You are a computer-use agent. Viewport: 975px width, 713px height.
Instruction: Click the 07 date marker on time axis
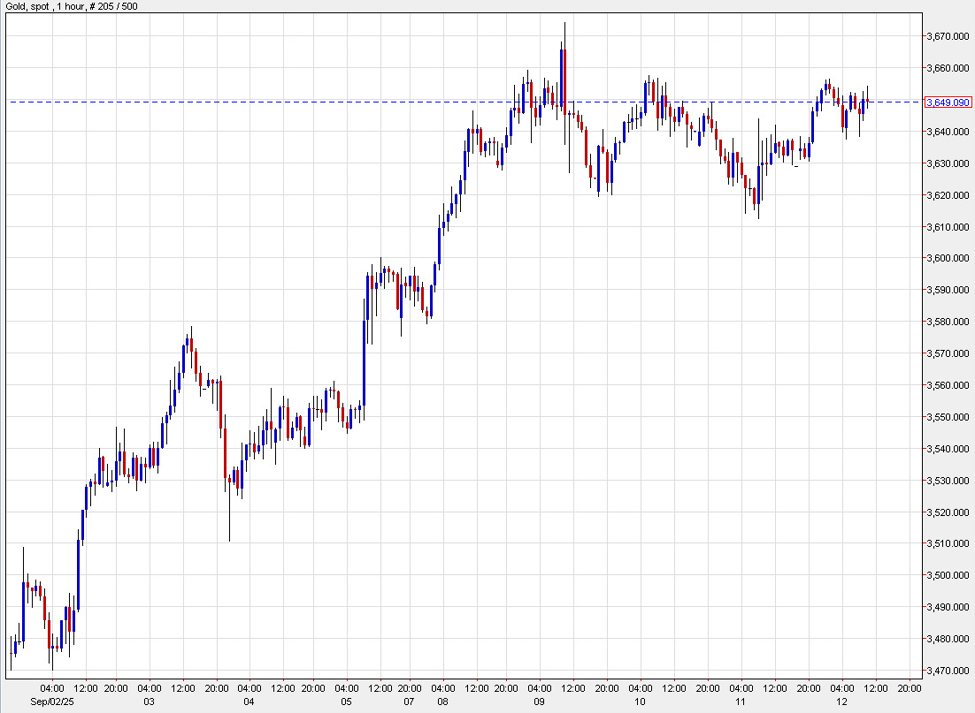[x=411, y=702]
